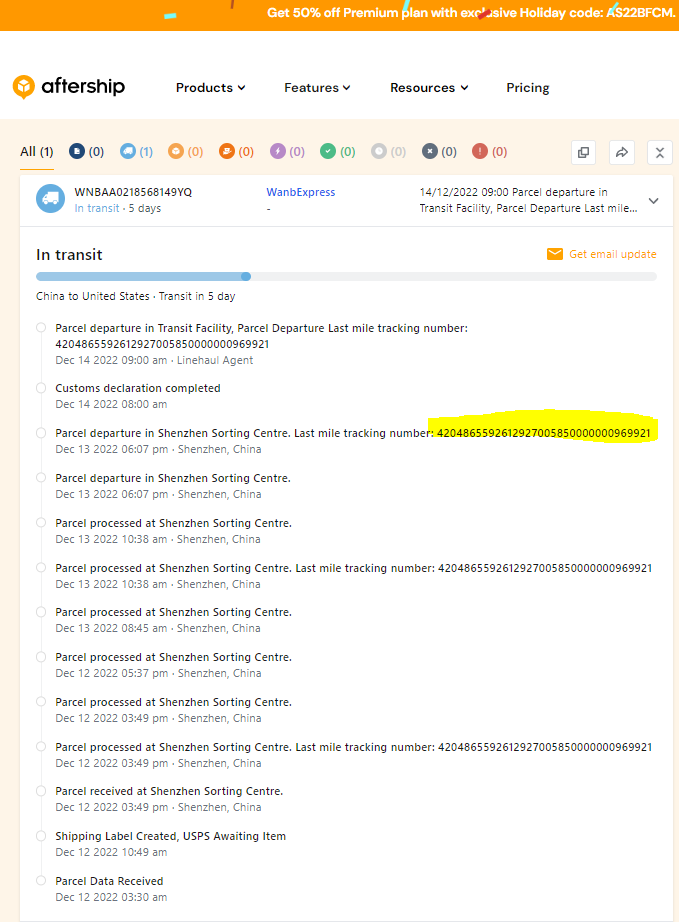Click the WanbExpress carrier link

300,192
